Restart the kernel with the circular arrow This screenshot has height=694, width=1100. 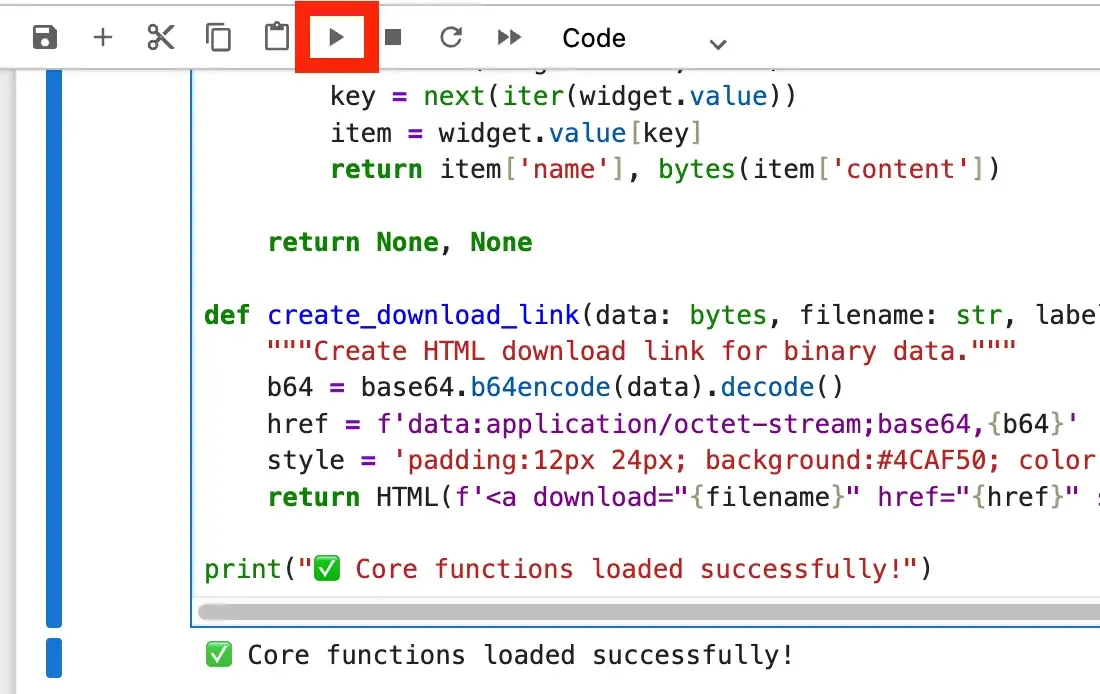[451, 36]
